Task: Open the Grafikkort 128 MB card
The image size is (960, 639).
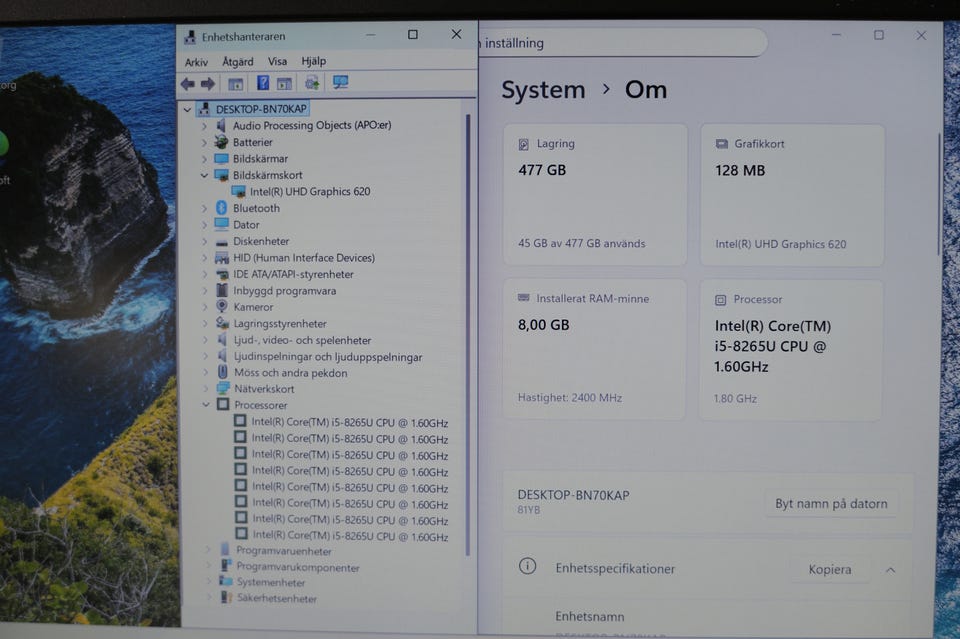Action: 792,195
